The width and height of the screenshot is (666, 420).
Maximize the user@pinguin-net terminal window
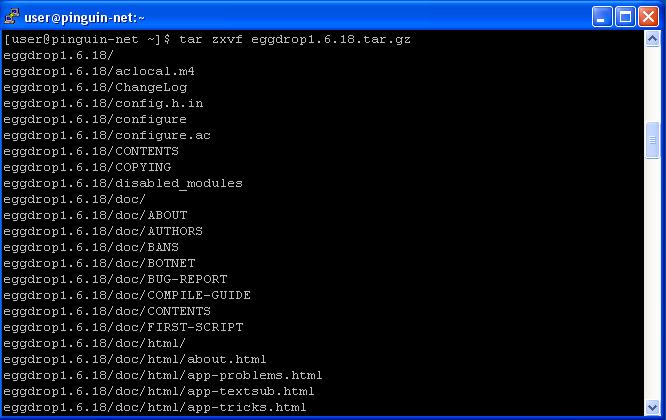click(x=625, y=17)
